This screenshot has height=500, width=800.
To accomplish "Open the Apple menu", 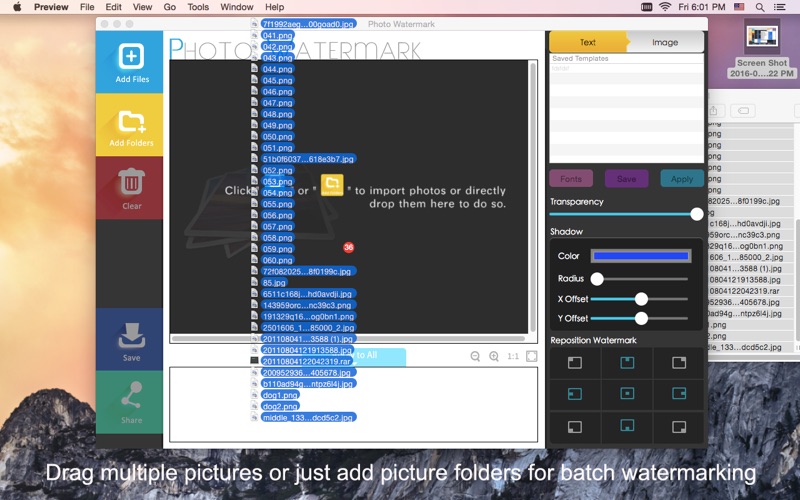I will click(17, 7).
